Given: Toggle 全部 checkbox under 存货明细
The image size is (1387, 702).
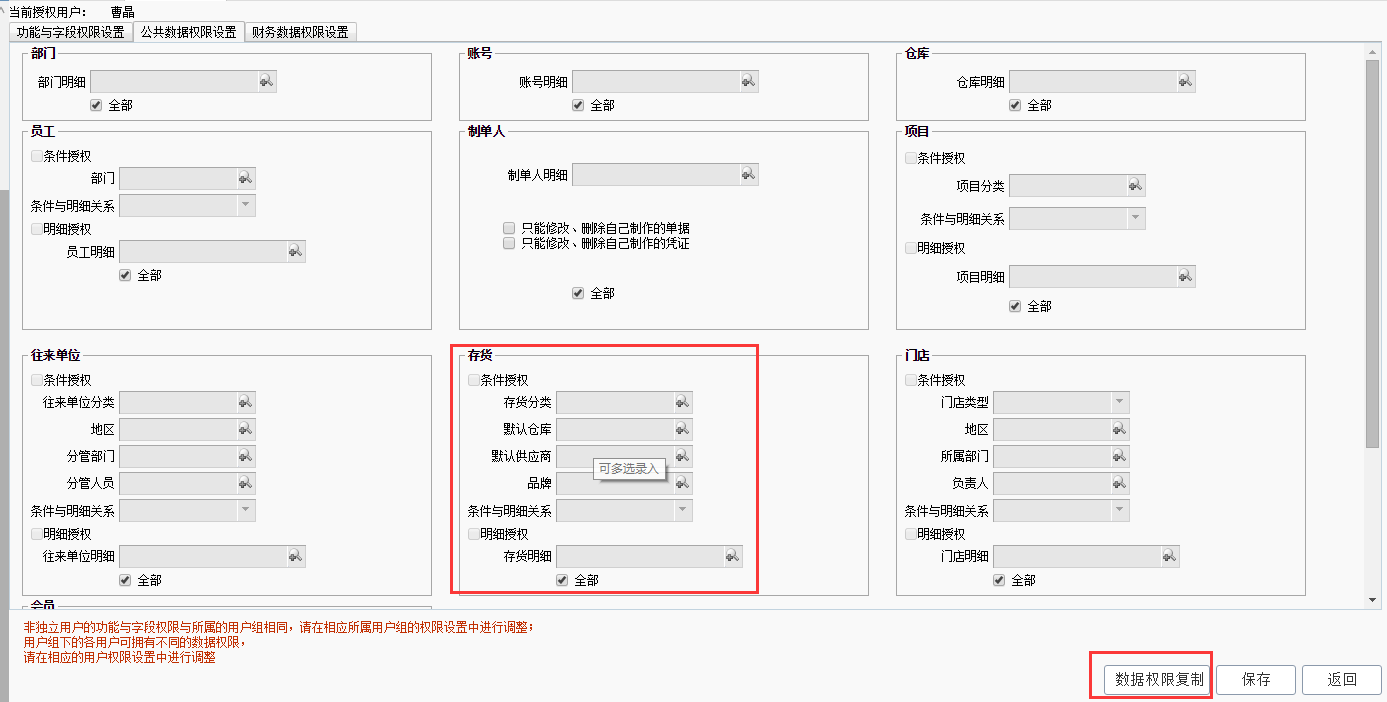Looking at the screenshot, I should [x=562, y=580].
